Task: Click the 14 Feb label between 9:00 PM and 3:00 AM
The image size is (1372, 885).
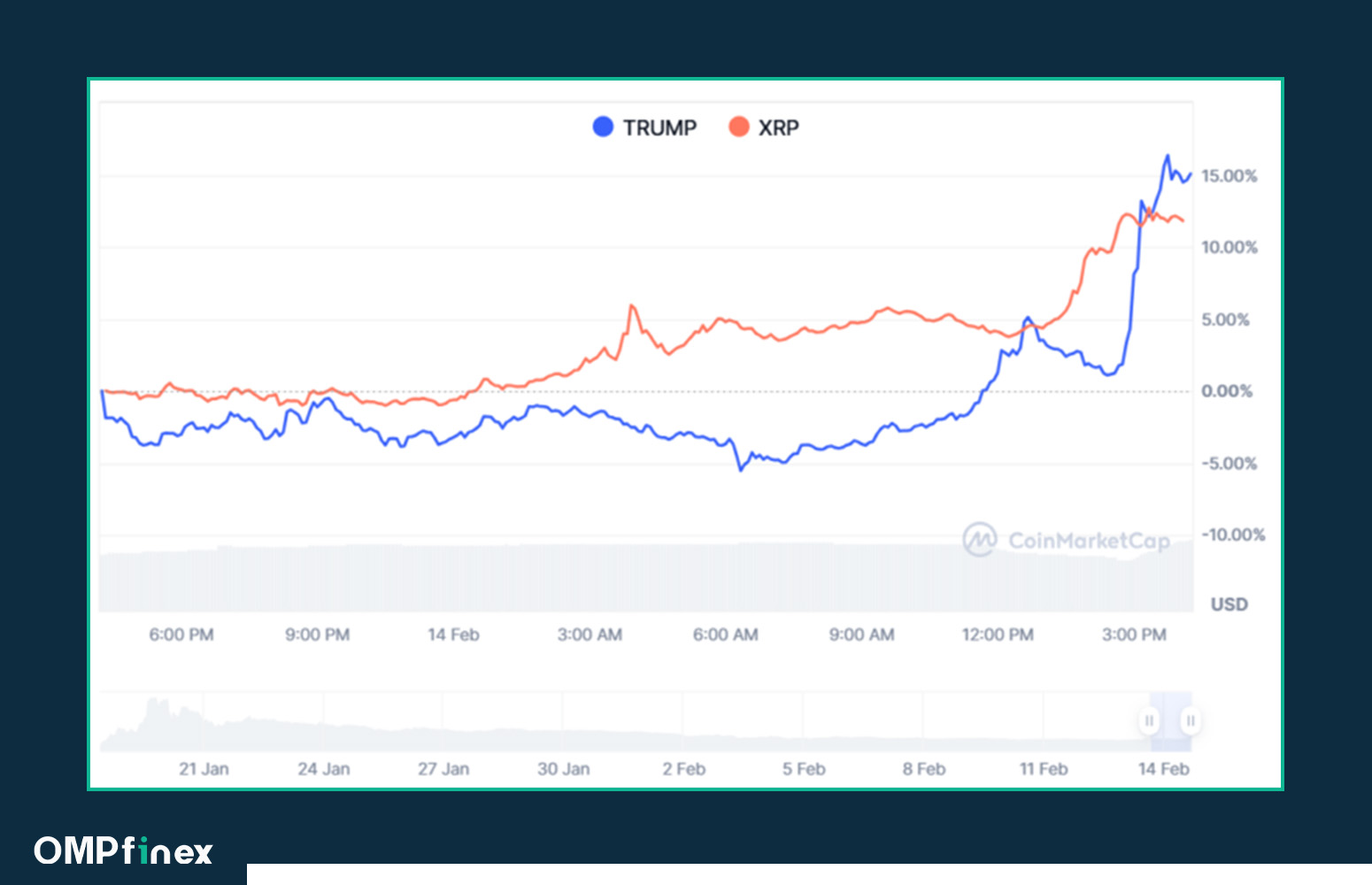Action: coord(453,635)
